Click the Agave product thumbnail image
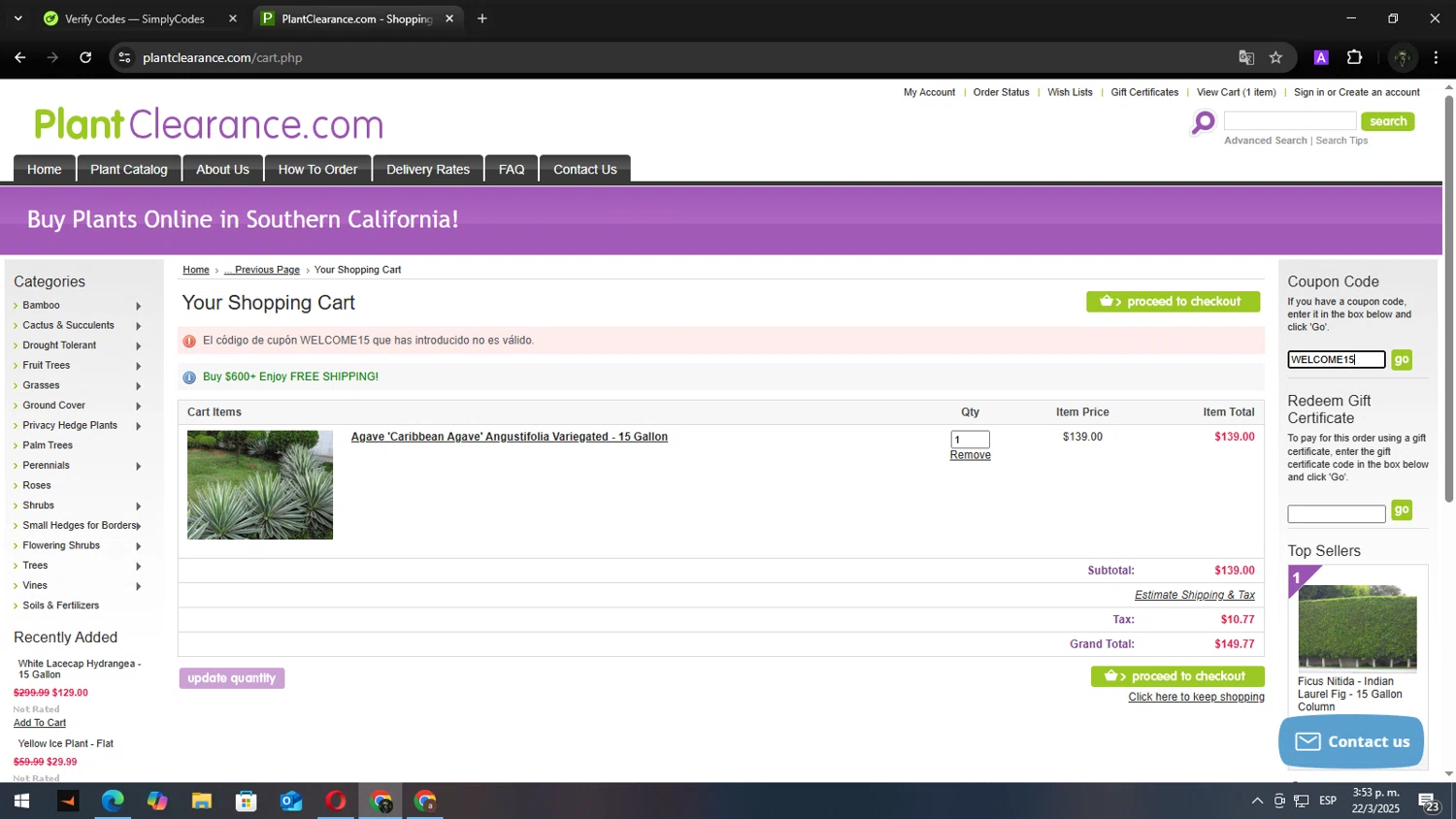The height and width of the screenshot is (819, 1456). click(260, 485)
